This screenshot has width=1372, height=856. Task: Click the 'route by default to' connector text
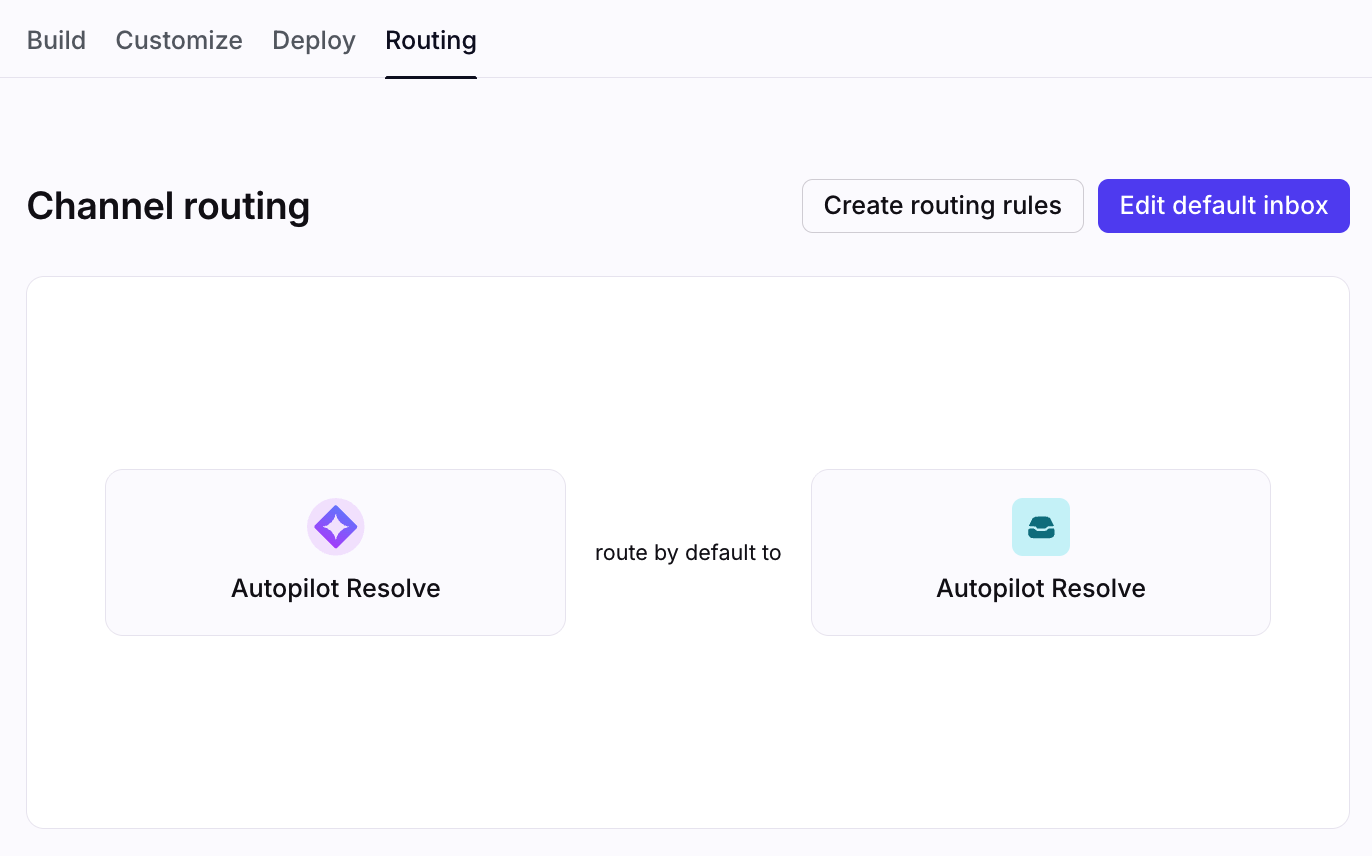pos(688,553)
